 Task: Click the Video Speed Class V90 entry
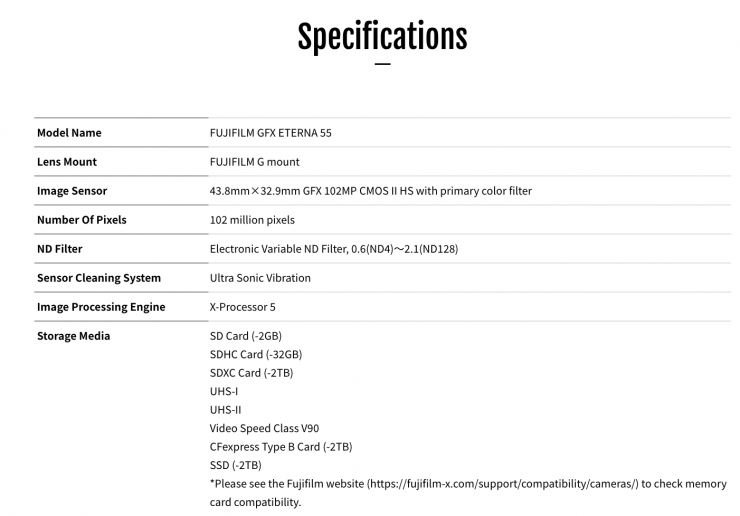click(264, 428)
